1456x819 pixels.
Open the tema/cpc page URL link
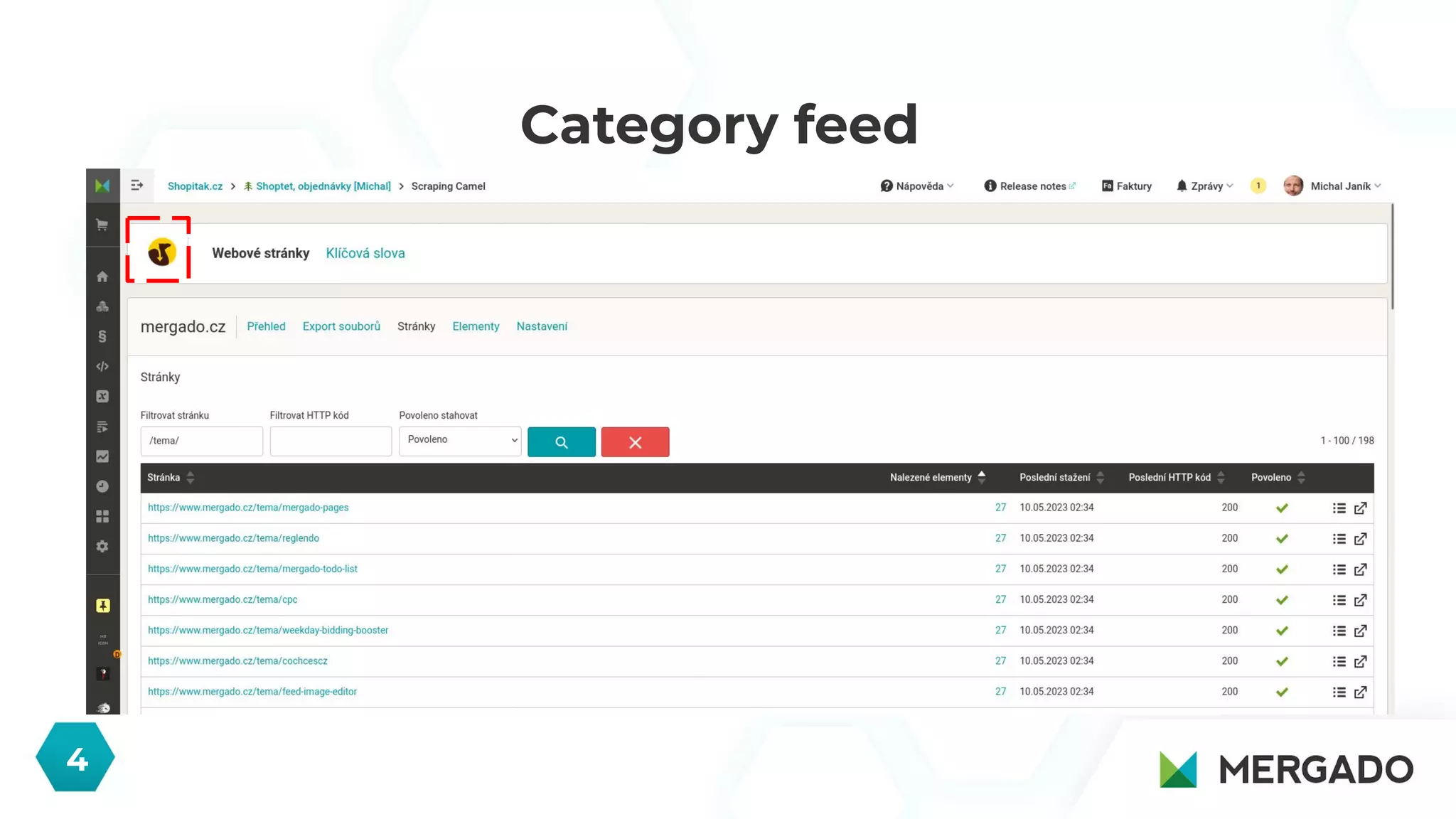pyautogui.click(x=223, y=599)
